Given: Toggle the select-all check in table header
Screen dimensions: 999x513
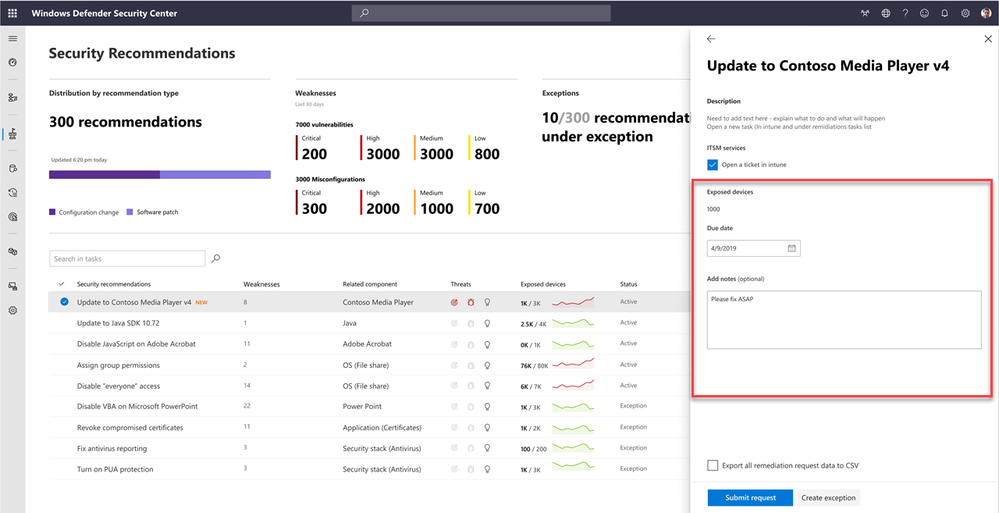Looking at the screenshot, I should [62, 284].
